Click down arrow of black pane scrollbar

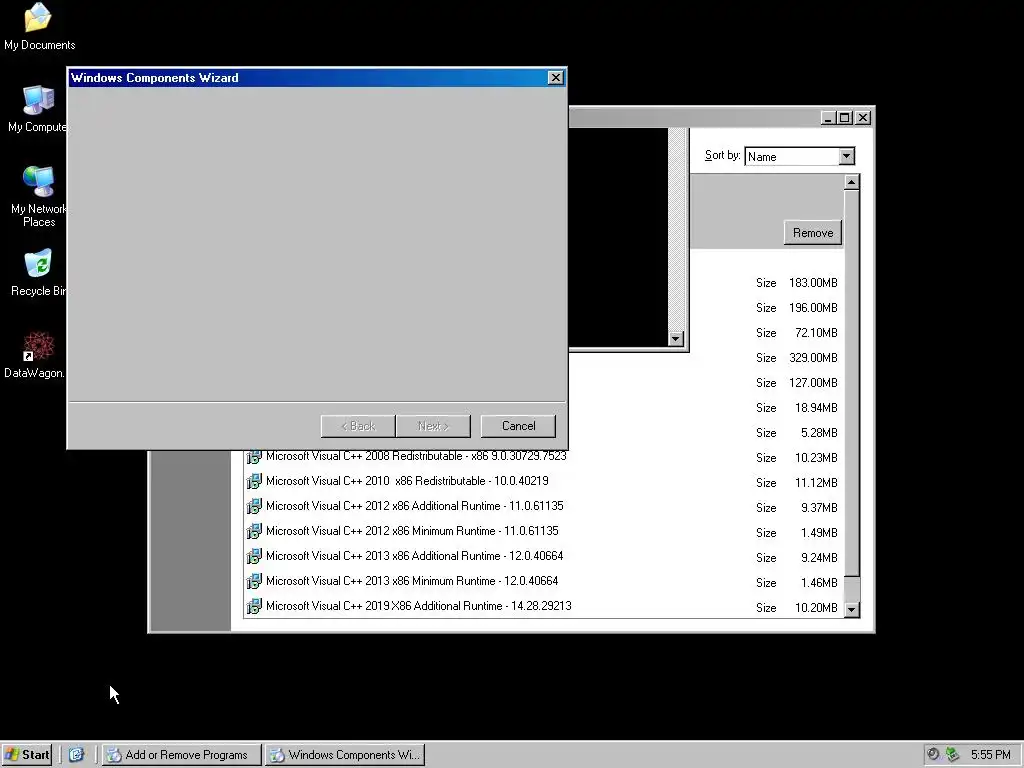tap(676, 339)
